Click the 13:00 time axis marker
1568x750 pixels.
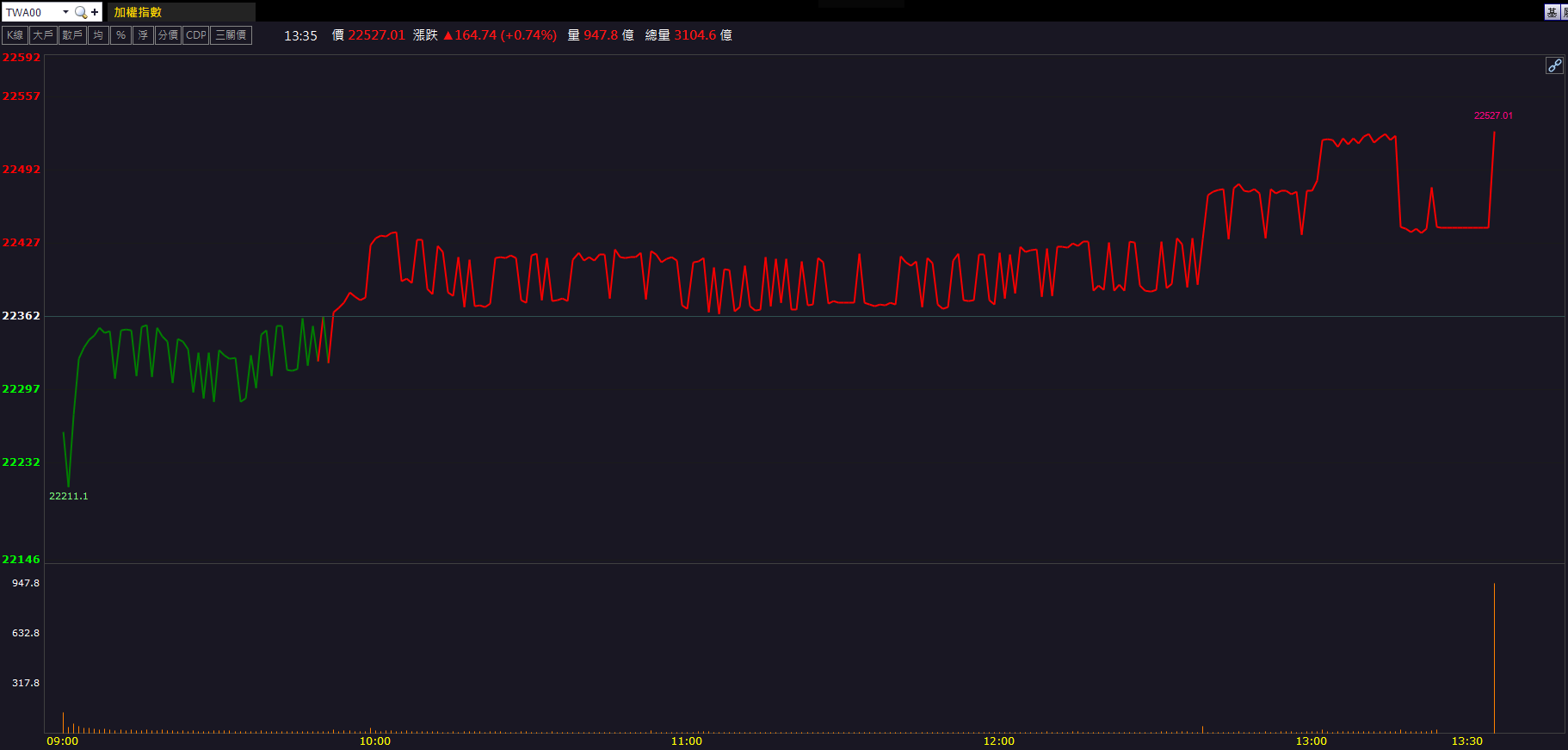(x=1312, y=741)
